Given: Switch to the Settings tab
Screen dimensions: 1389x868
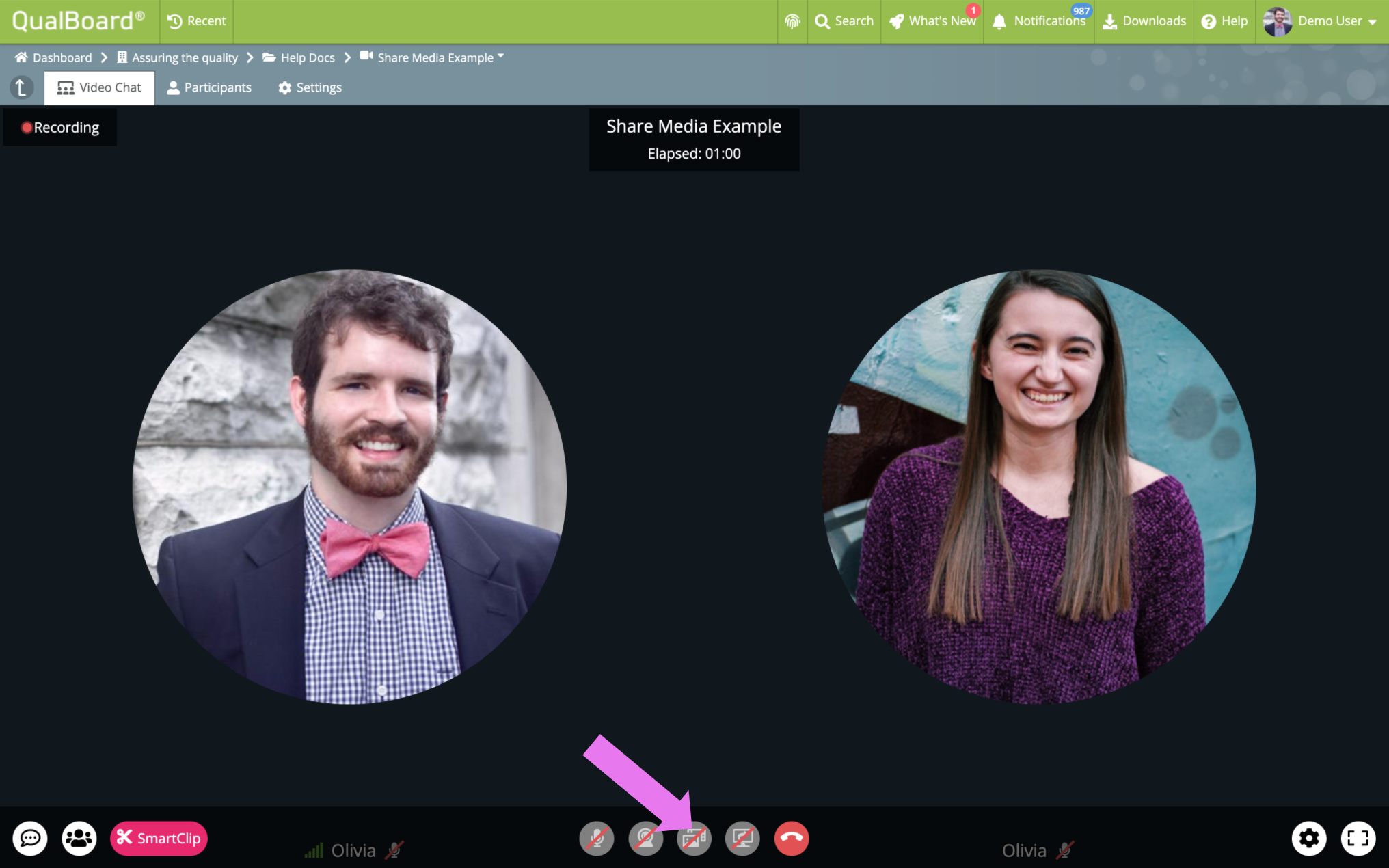Looking at the screenshot, I should 310,87.
